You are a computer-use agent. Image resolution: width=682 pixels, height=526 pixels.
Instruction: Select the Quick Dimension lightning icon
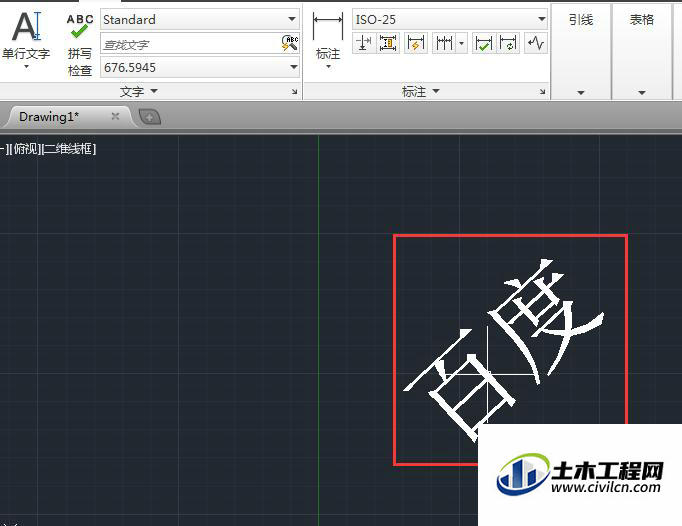pyautogui.click(x=415, y=43)
